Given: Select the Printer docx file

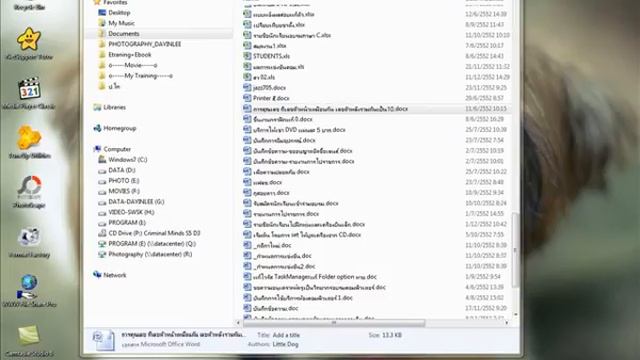Looking at the screenshot, I should click(x=271, y=98).
